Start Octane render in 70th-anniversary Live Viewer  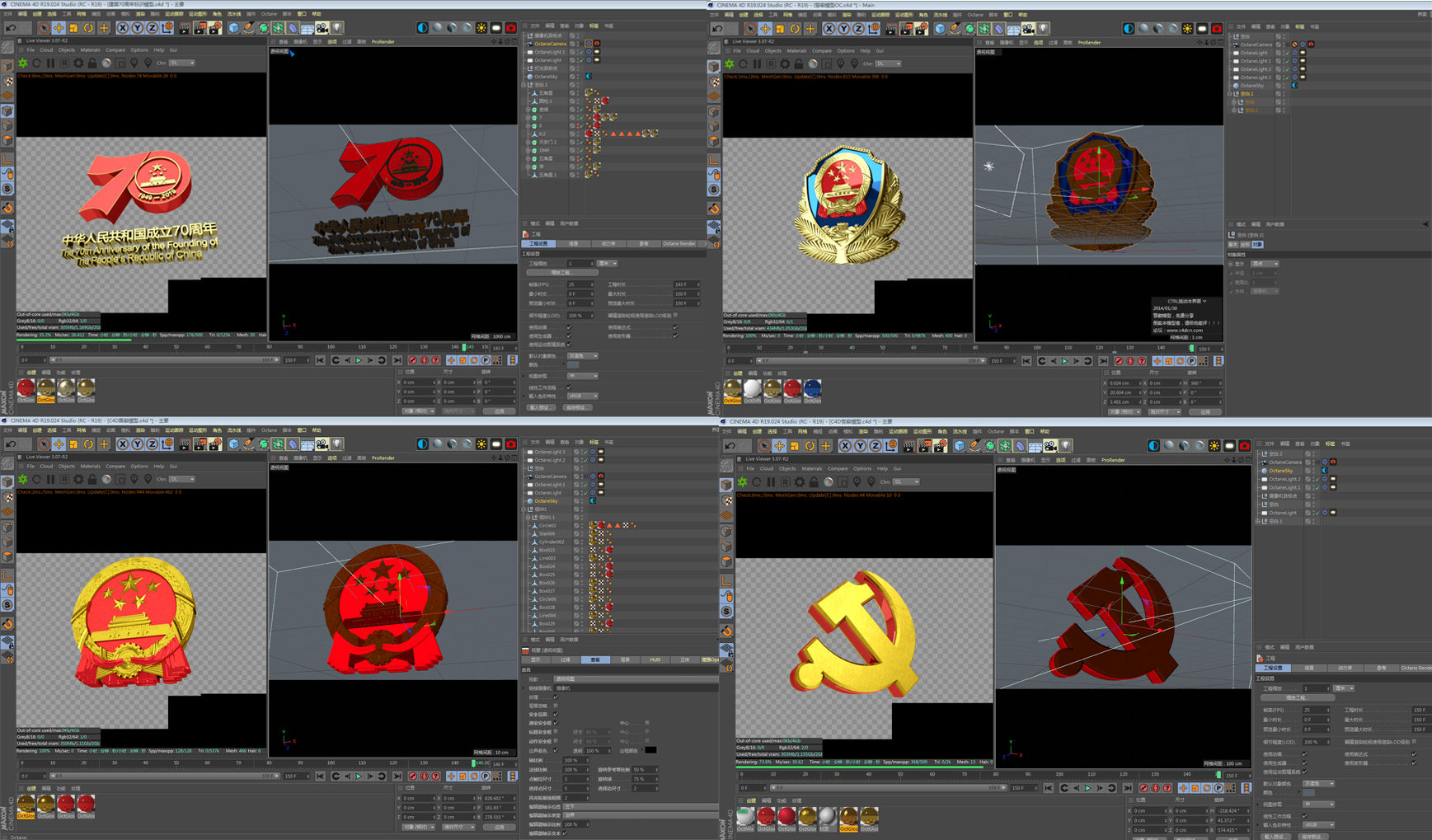pyautogui.click(x=23, y=63)
